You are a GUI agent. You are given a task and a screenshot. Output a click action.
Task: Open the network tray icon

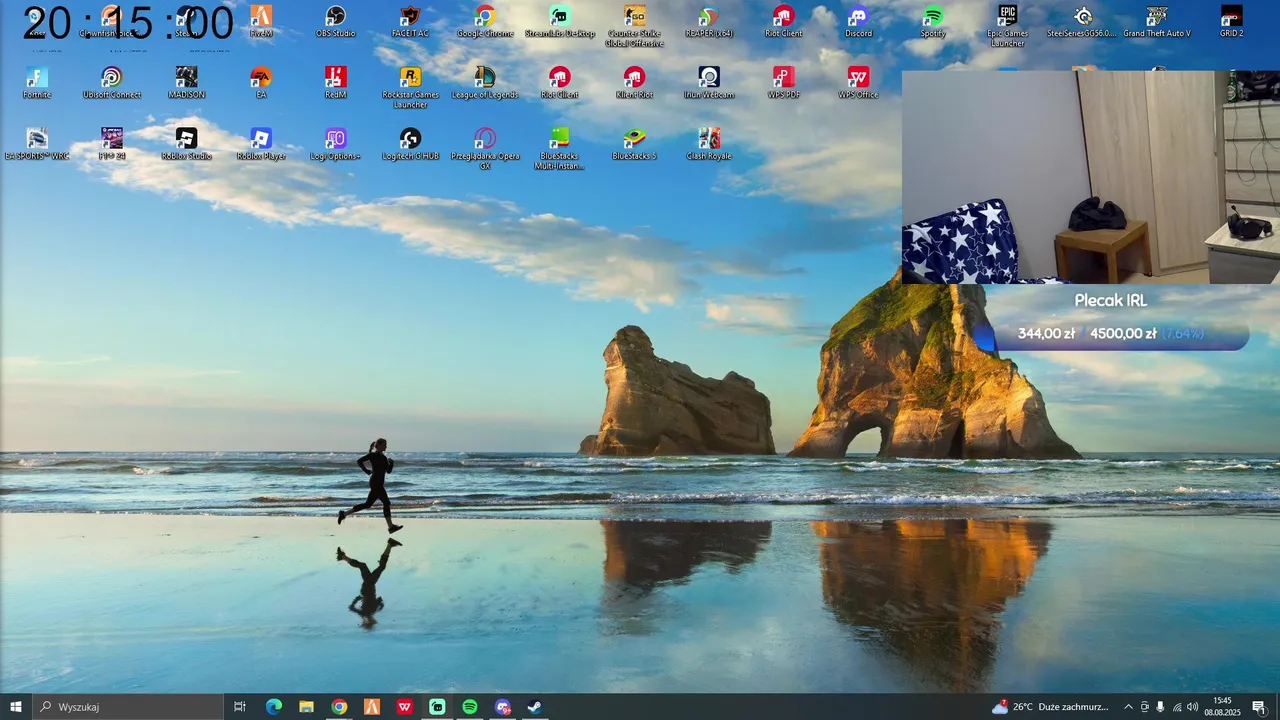[1176, 707]
